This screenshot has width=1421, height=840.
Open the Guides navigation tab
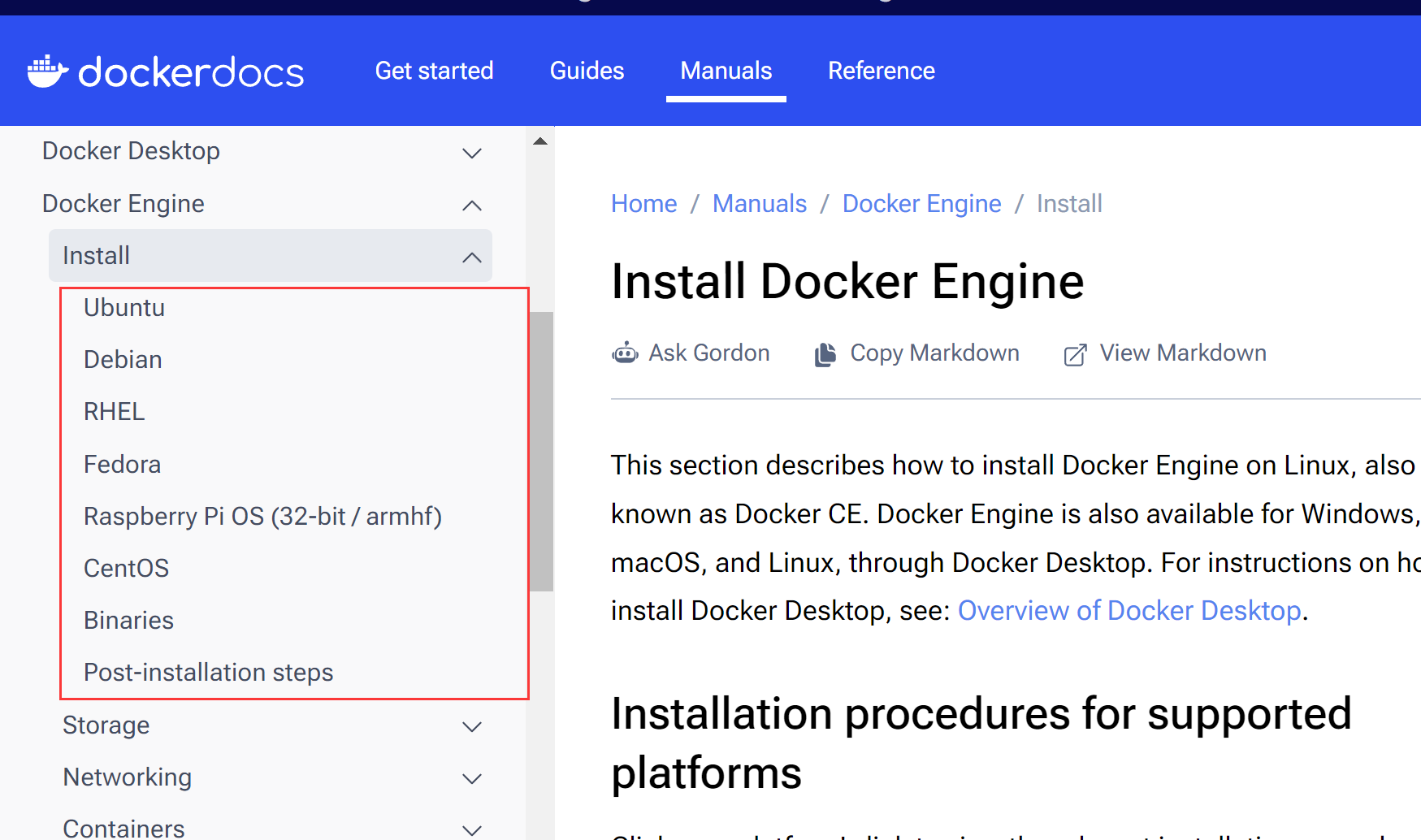(x=587, y=71)
